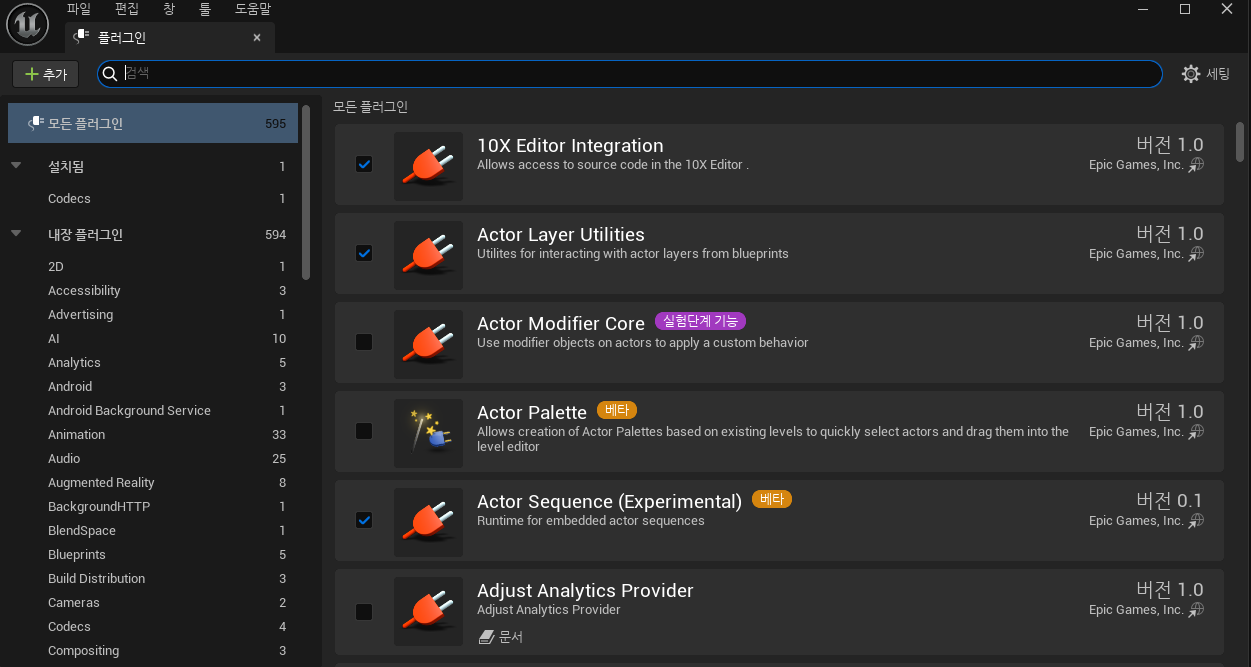The image size is (1251, 667).
Task: Click the plug icon beside 모든 플러그인
Action: 36,123
